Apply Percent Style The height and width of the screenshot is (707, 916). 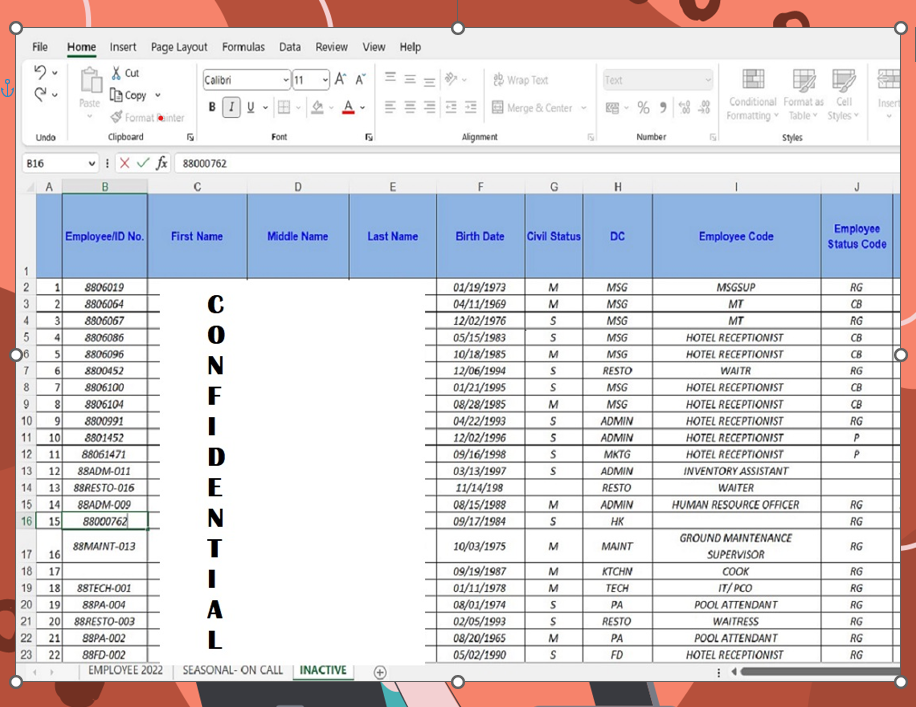click(x=643, y=108)
